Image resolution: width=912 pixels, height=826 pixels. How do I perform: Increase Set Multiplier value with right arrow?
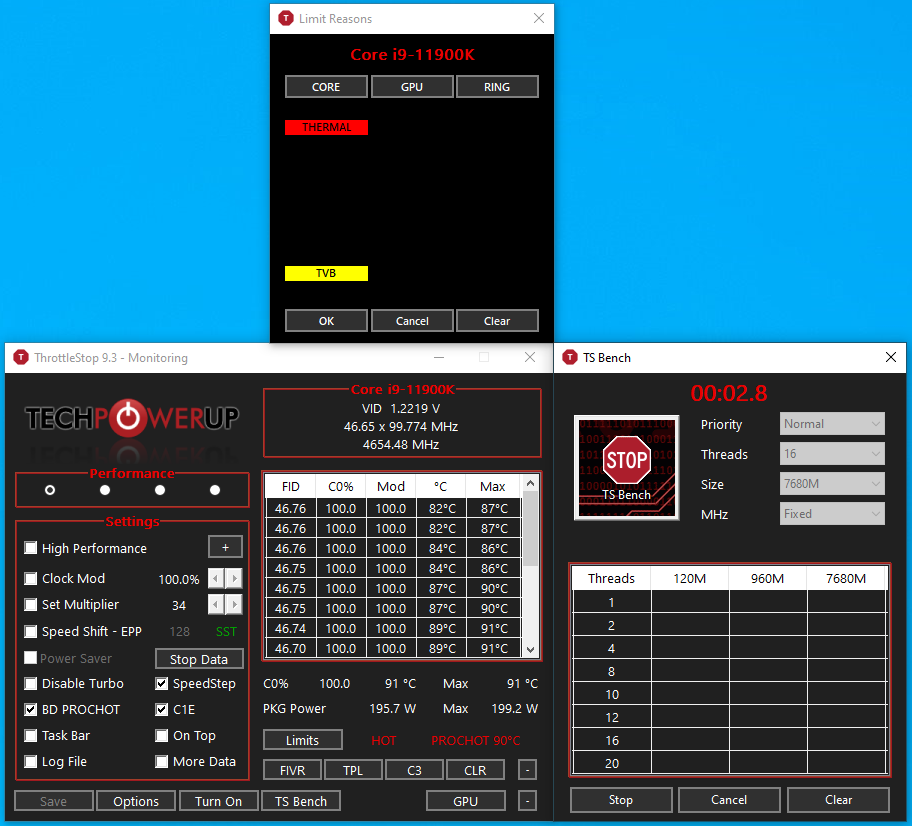234,604
